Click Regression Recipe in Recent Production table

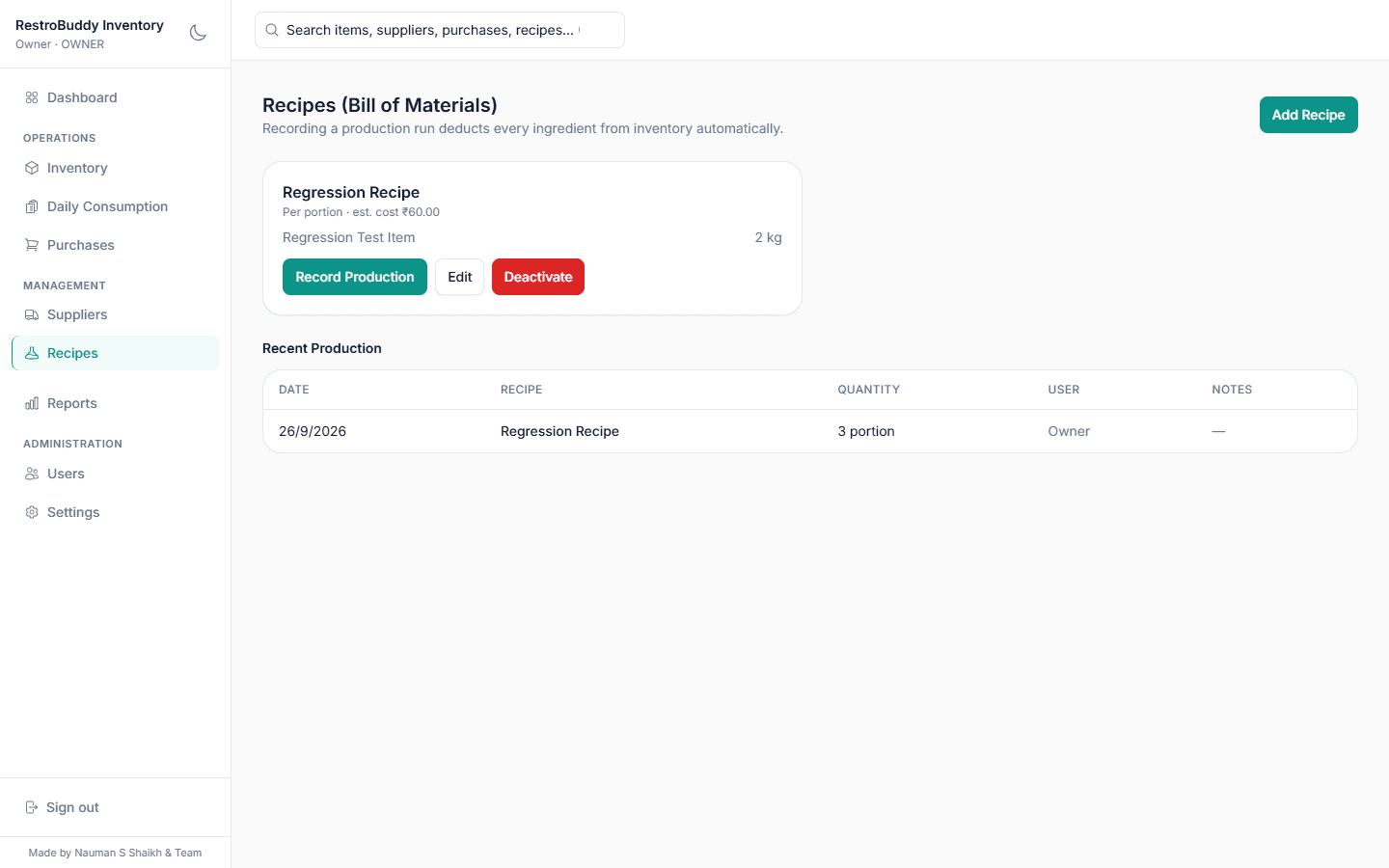pyautogui.click(x=559, y=431)
